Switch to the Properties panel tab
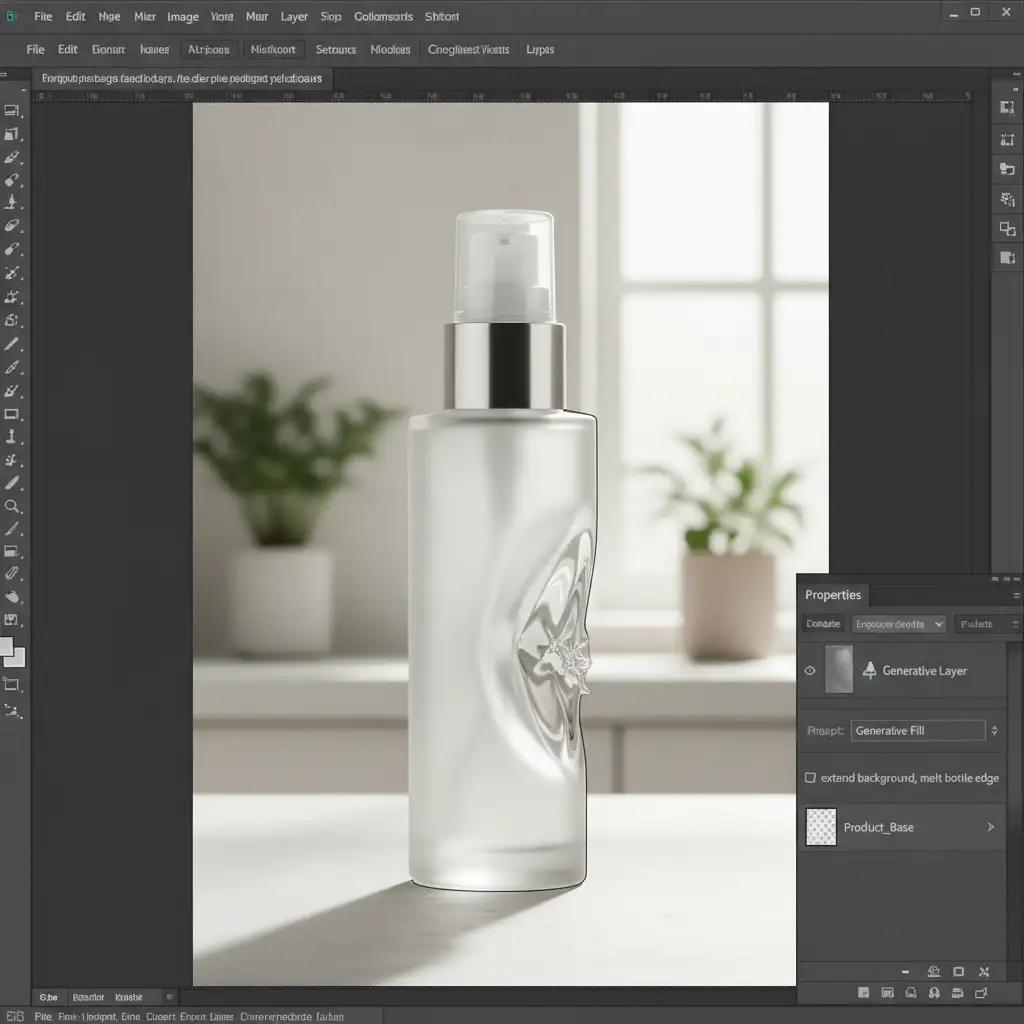The width and height of the screenshot is (1024, 1024). click(833, 595)
